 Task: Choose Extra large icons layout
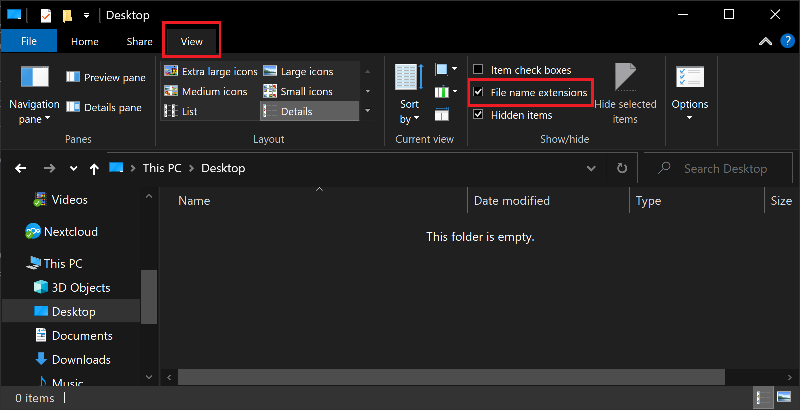point(211,71)
